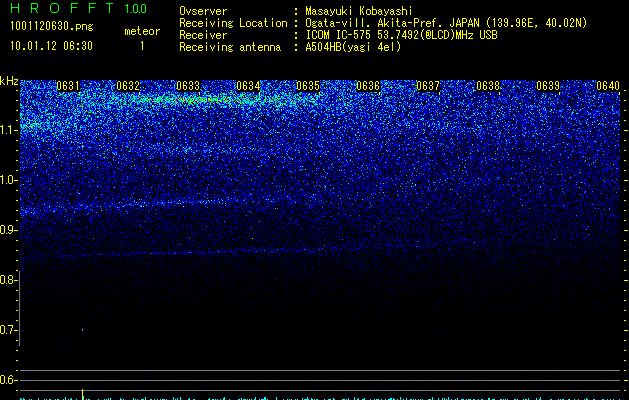This screenshot has width=629, height=400.
Task: Click the antenna A504HB(yagi 4el) text
Action: point(353,47)
